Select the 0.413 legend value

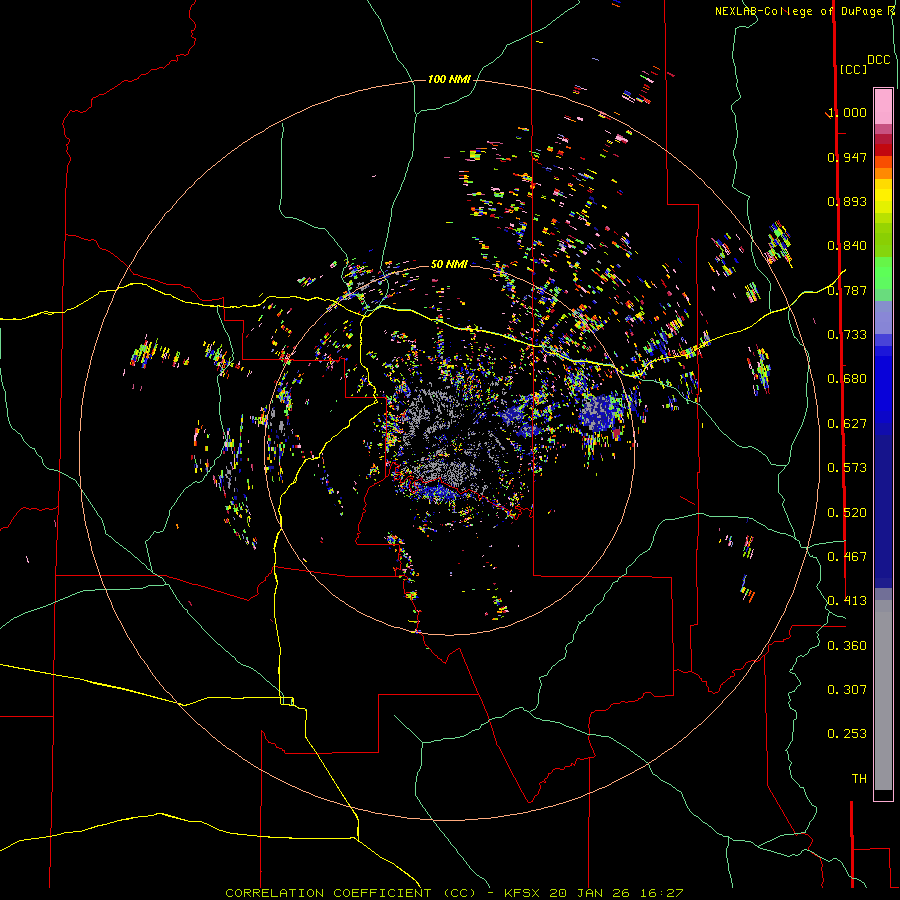[847, 601]
